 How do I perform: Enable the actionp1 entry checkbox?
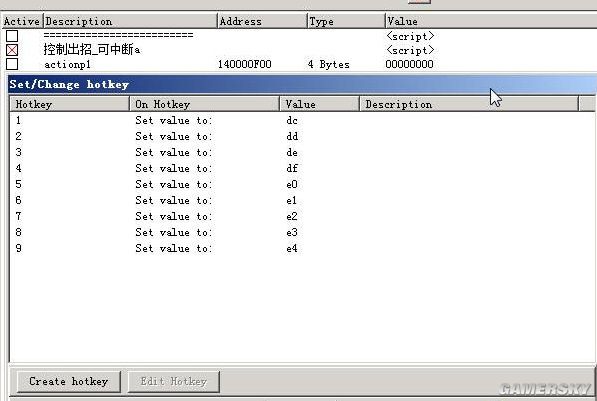pos(12,64)
